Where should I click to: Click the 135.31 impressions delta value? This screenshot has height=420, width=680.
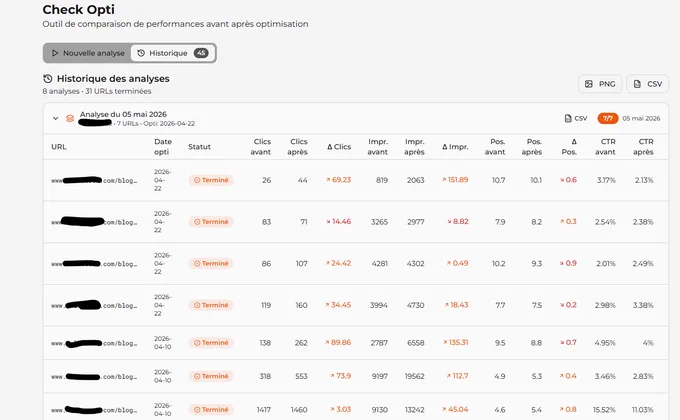(455, 342)
